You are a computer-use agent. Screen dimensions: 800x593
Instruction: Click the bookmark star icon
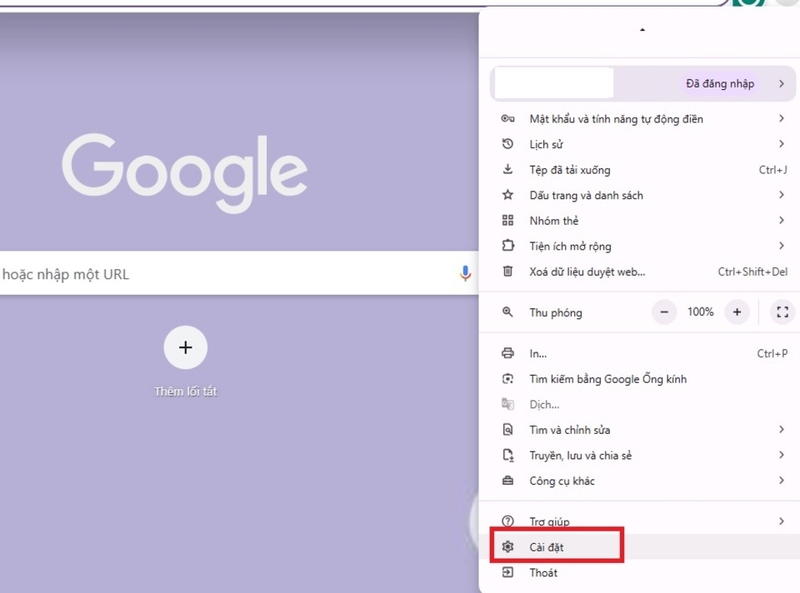(508, 194)
